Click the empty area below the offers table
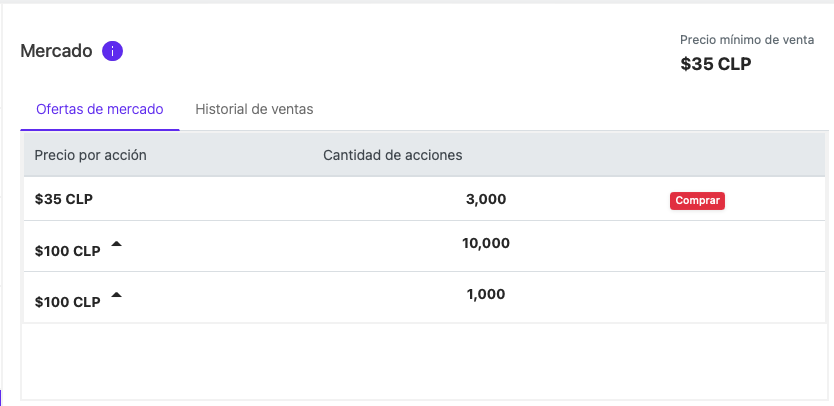Image resolution: width=834 pixels, height=406 pixels. 424,361
